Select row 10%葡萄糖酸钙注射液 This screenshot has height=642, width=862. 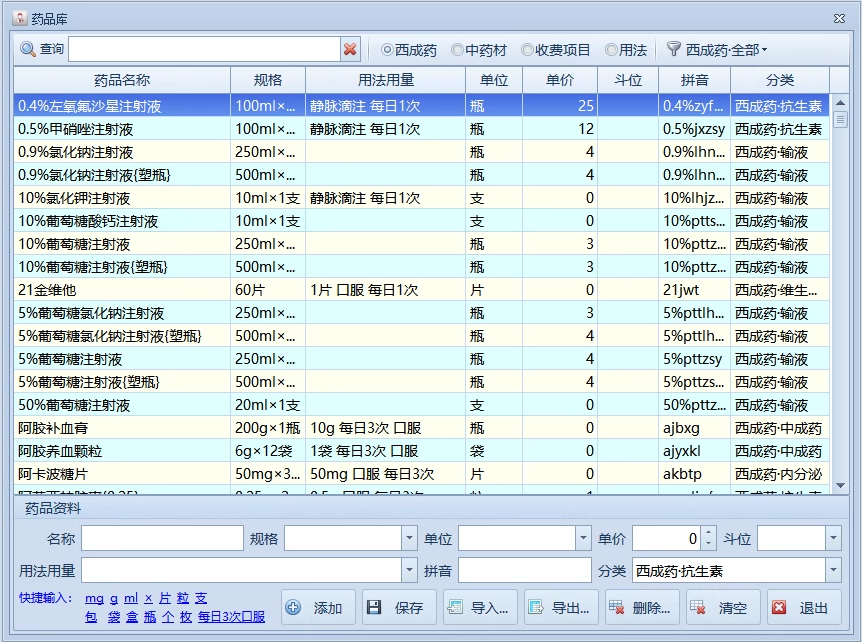point(422,221)
